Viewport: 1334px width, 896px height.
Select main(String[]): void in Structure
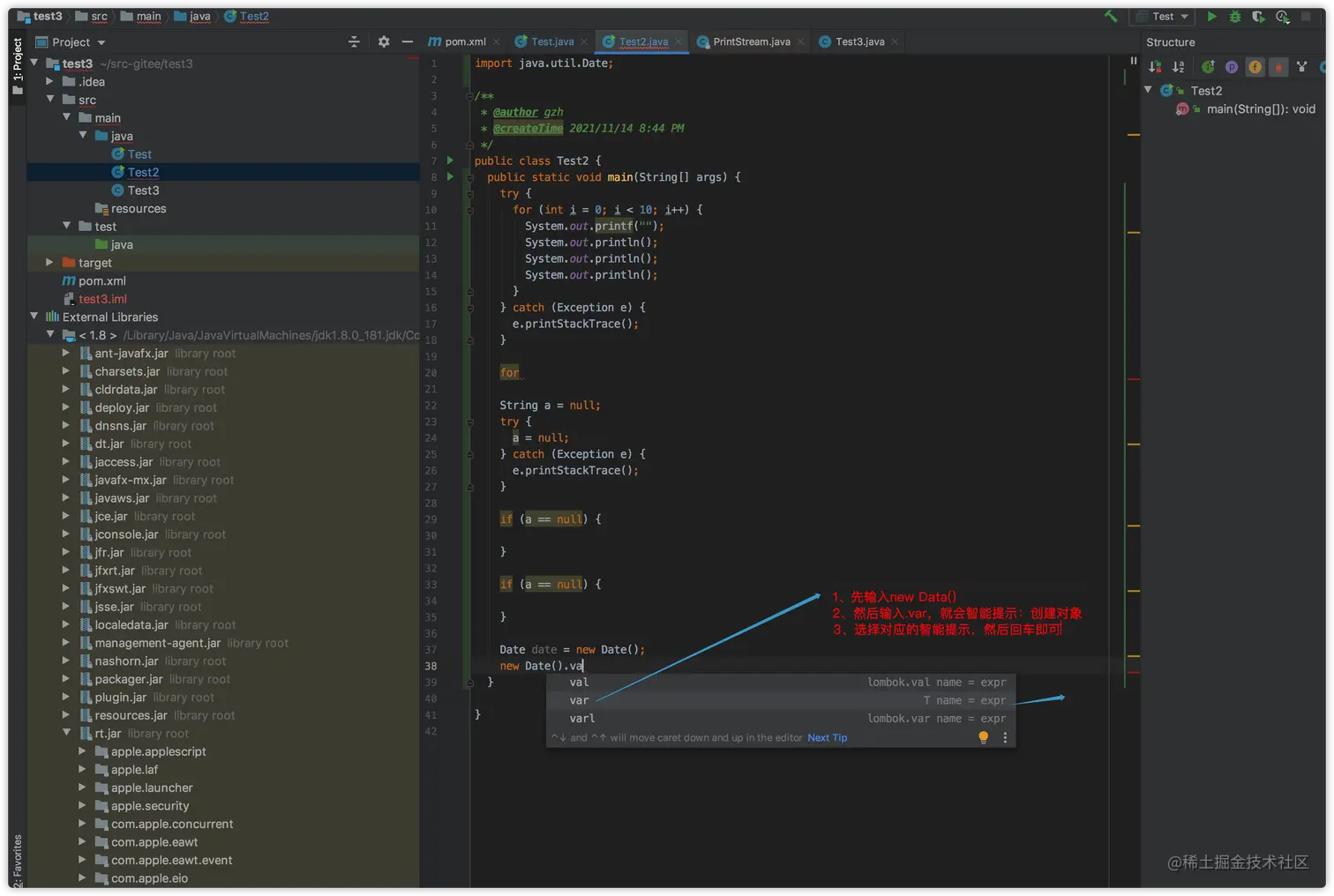coord(1260,108)
